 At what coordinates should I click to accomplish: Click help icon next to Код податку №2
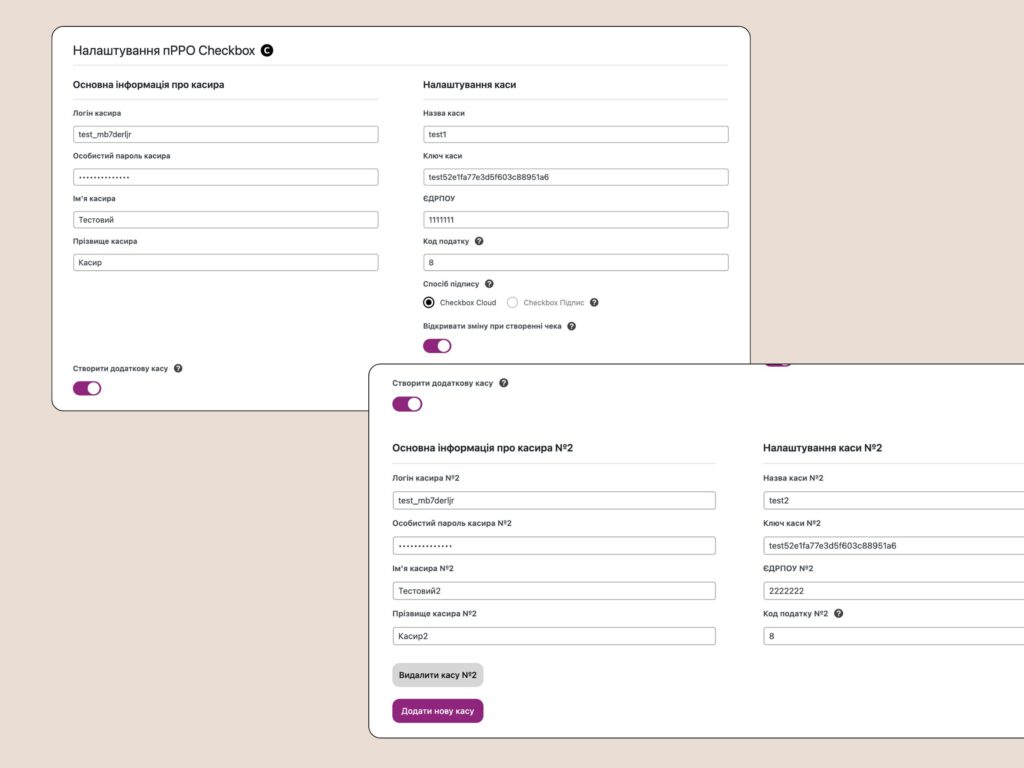[x=839, y=613]
